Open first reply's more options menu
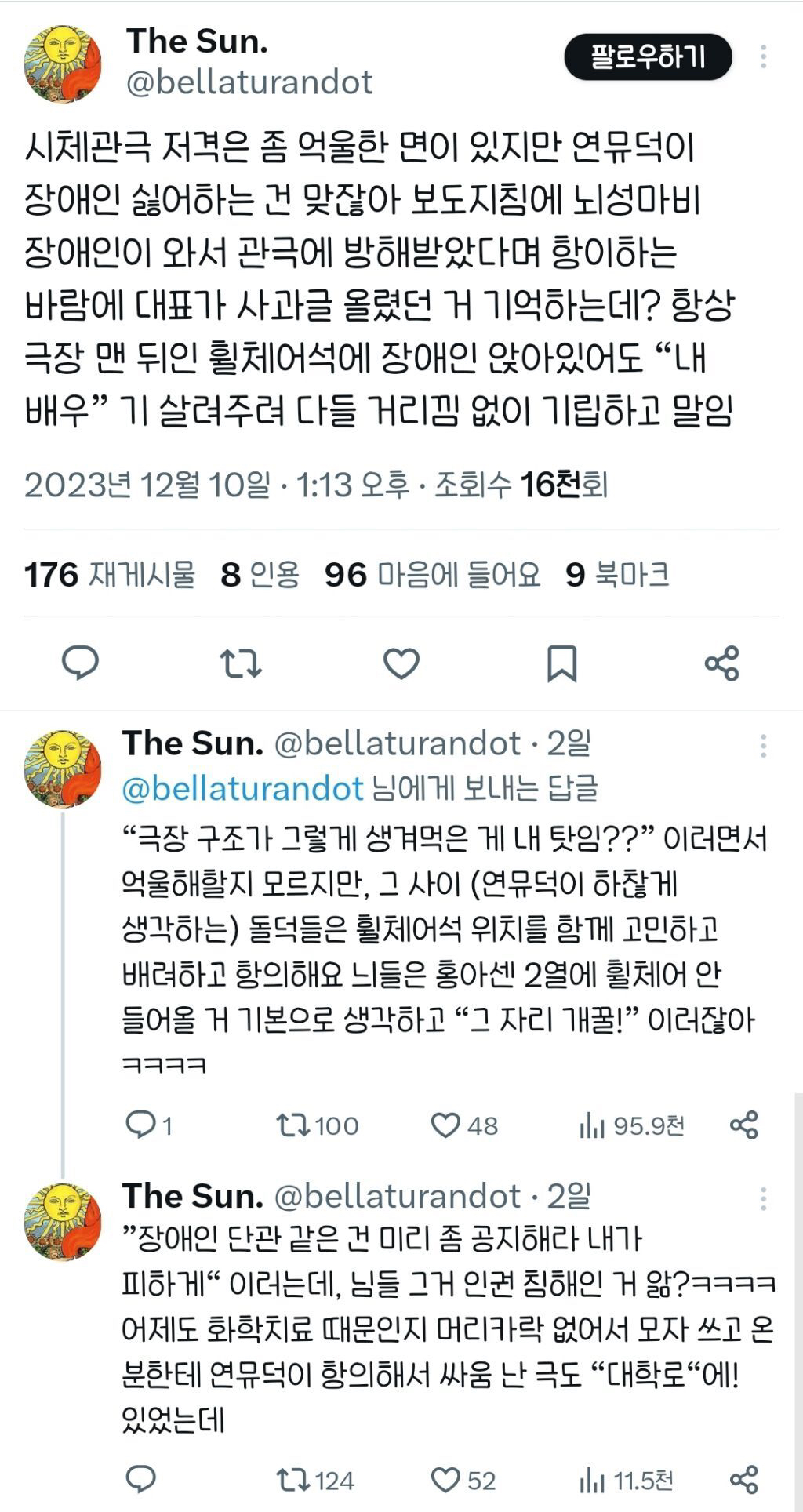Viewport: 803px width, 1512px height. tap(763, 746)
